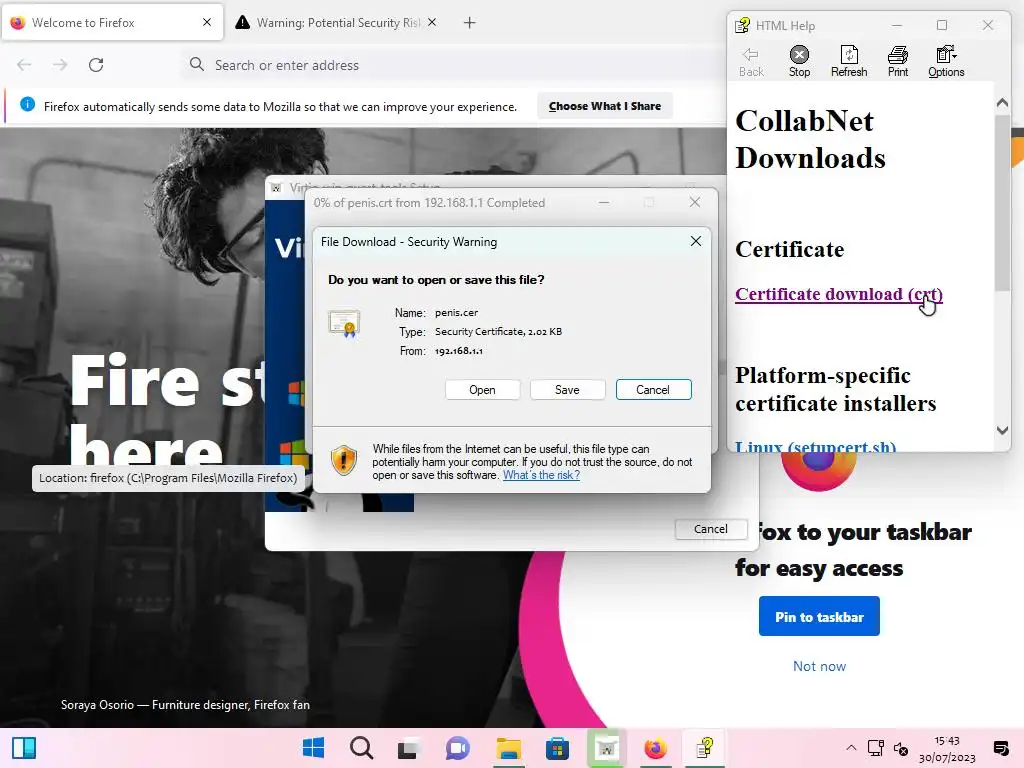Click the warning shield icon in the dialog
This screenshot has width=1024, height=768.
click(344, 460)
